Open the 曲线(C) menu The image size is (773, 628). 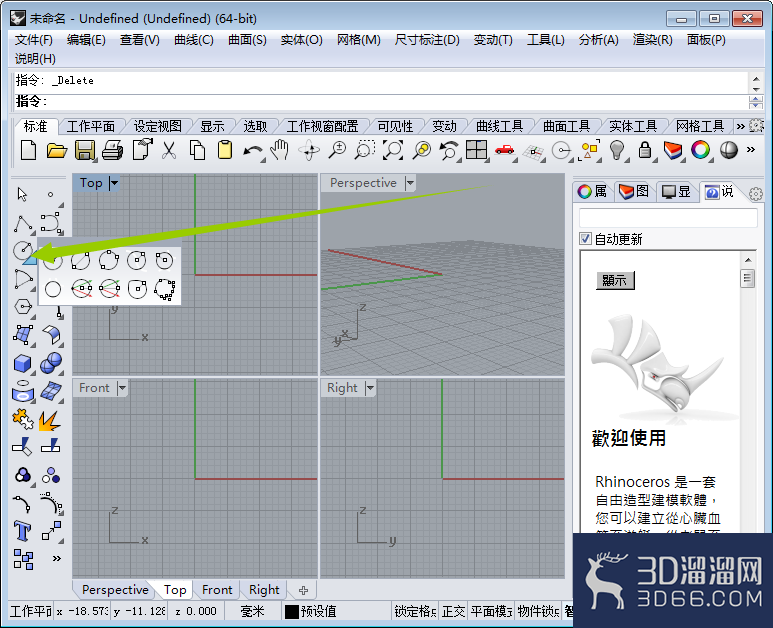tap(194, 40)
